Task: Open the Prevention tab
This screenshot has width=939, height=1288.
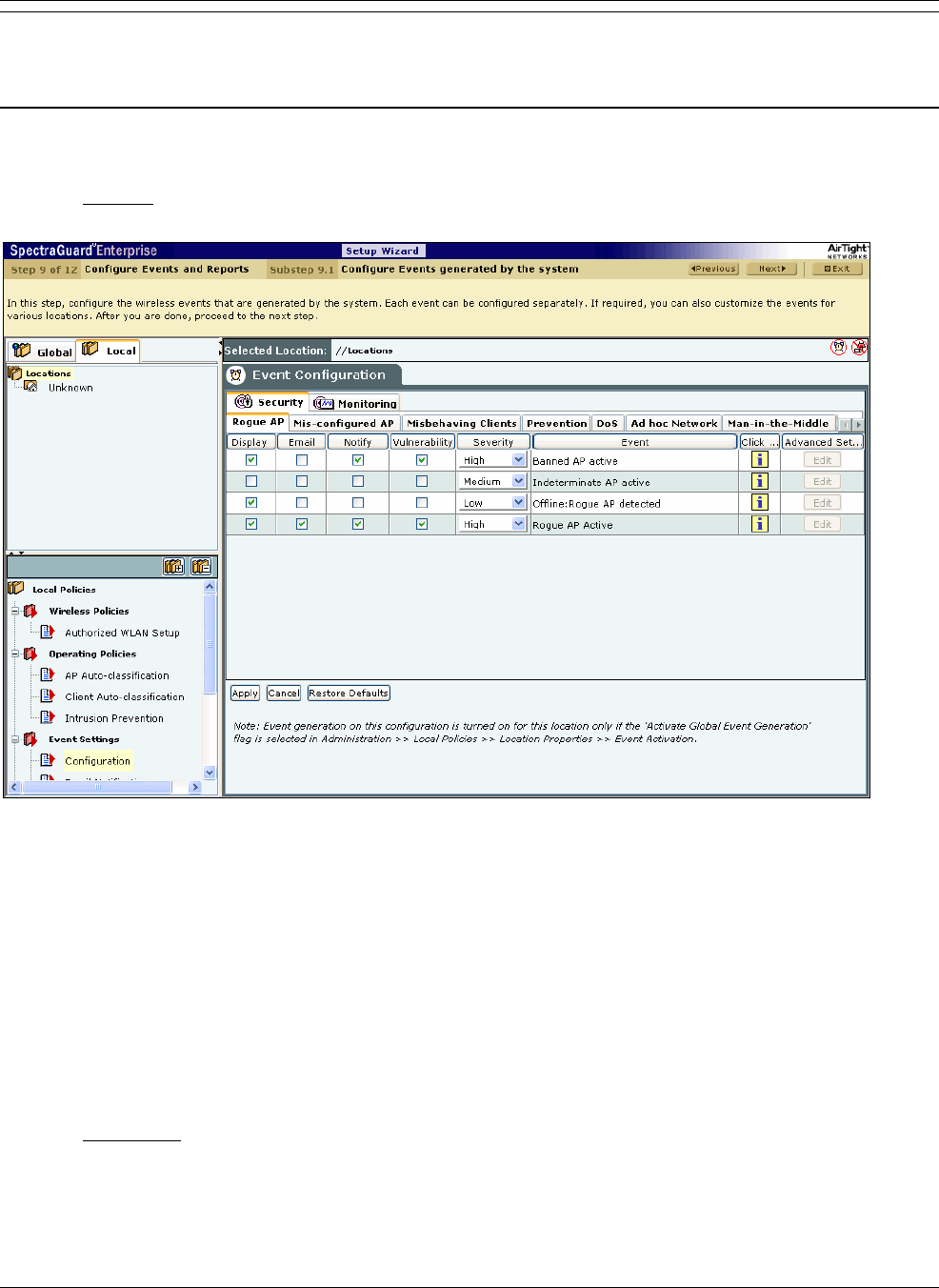Action: 556,423
